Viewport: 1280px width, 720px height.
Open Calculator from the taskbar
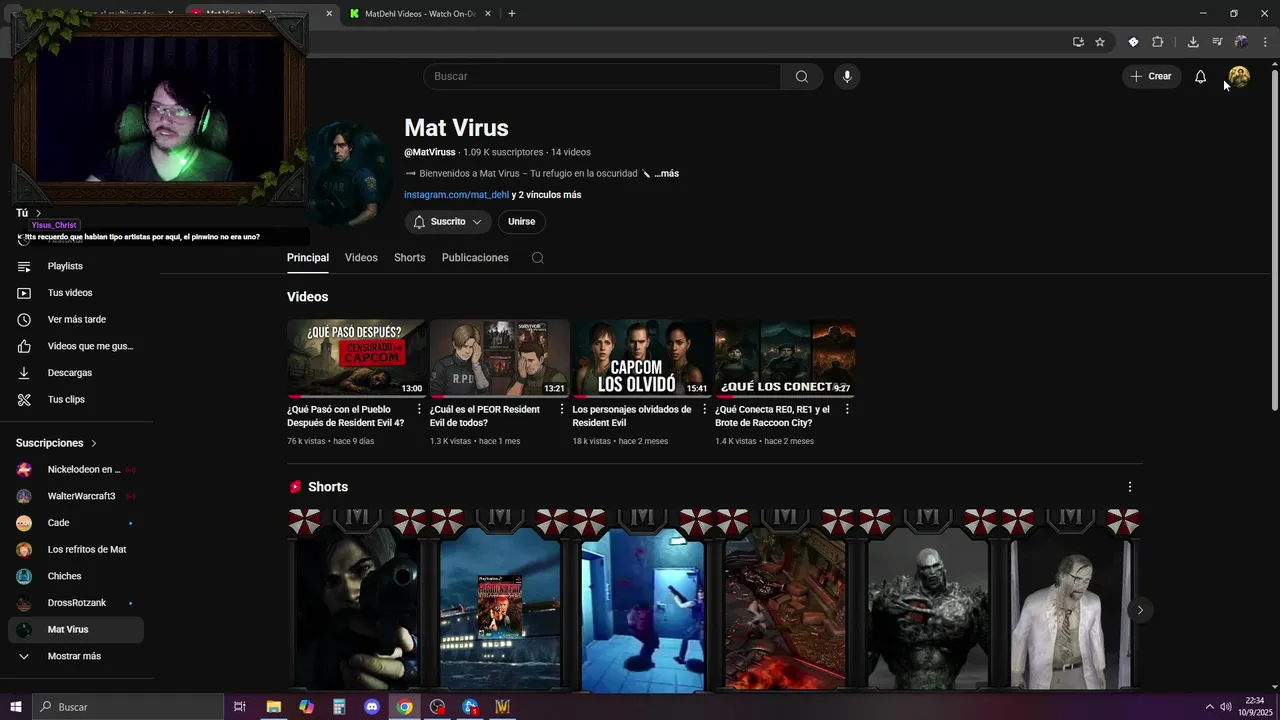(339, 707)
